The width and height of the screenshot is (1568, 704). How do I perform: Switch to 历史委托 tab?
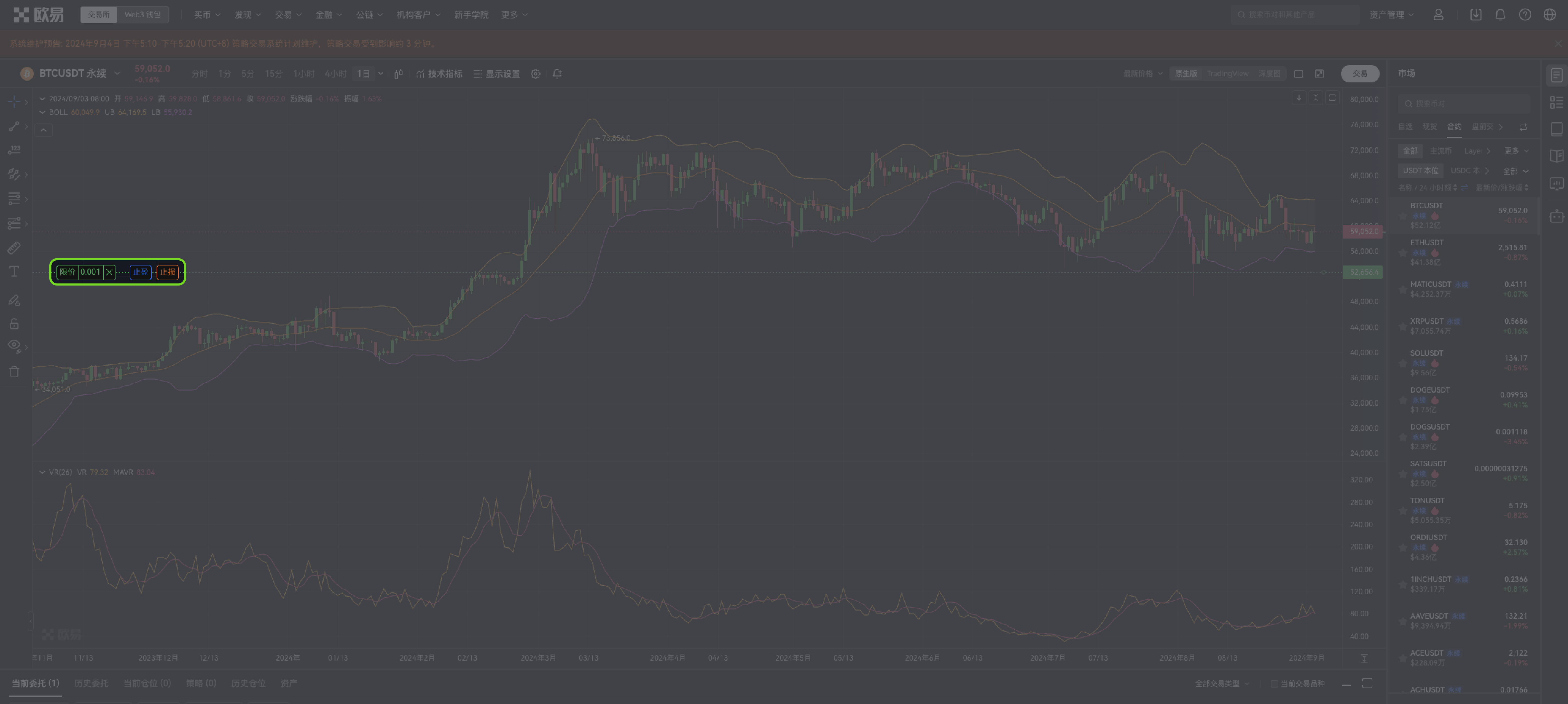click(91, 683)
